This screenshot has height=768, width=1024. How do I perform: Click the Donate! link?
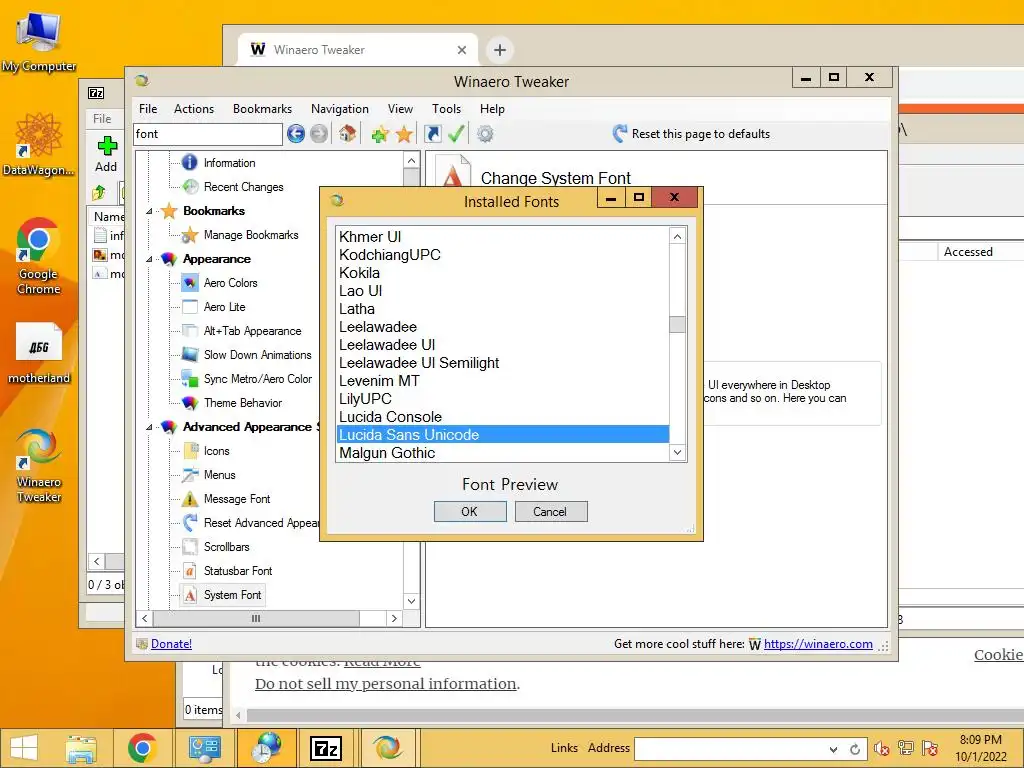[x=171, y=644]
